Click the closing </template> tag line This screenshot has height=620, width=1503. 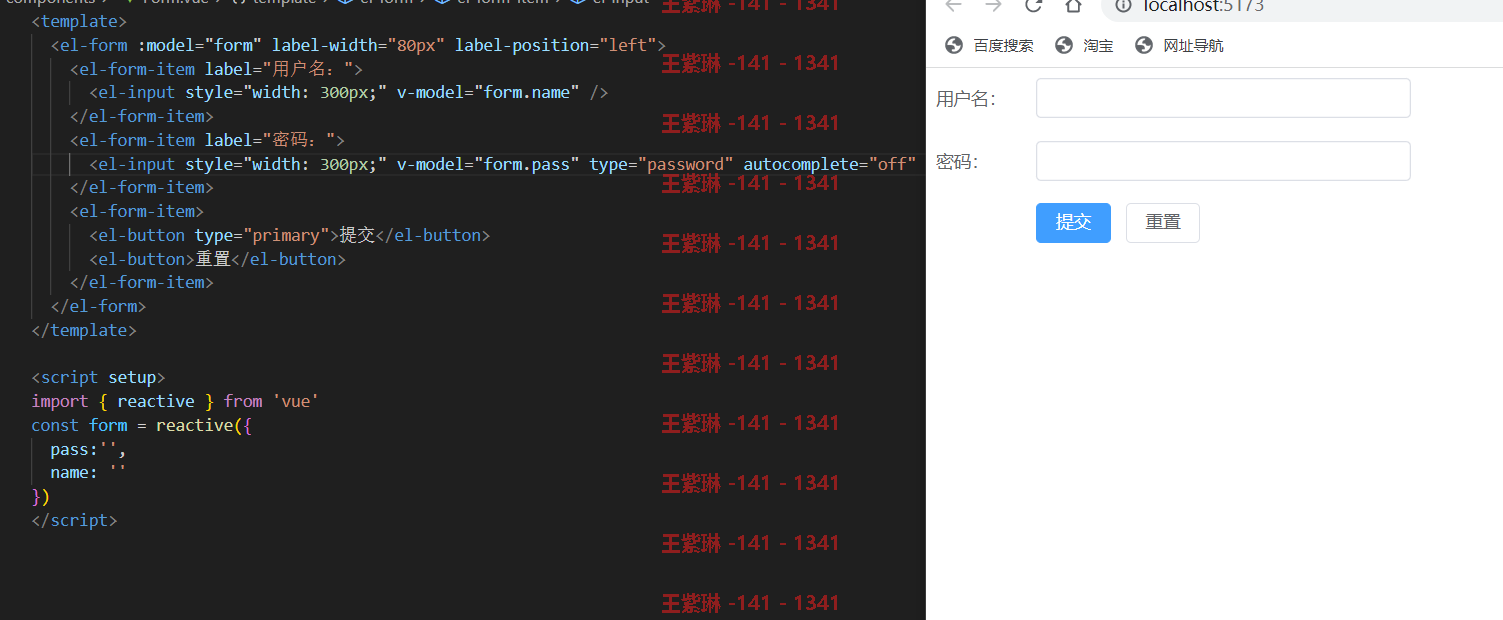(84, 330)
